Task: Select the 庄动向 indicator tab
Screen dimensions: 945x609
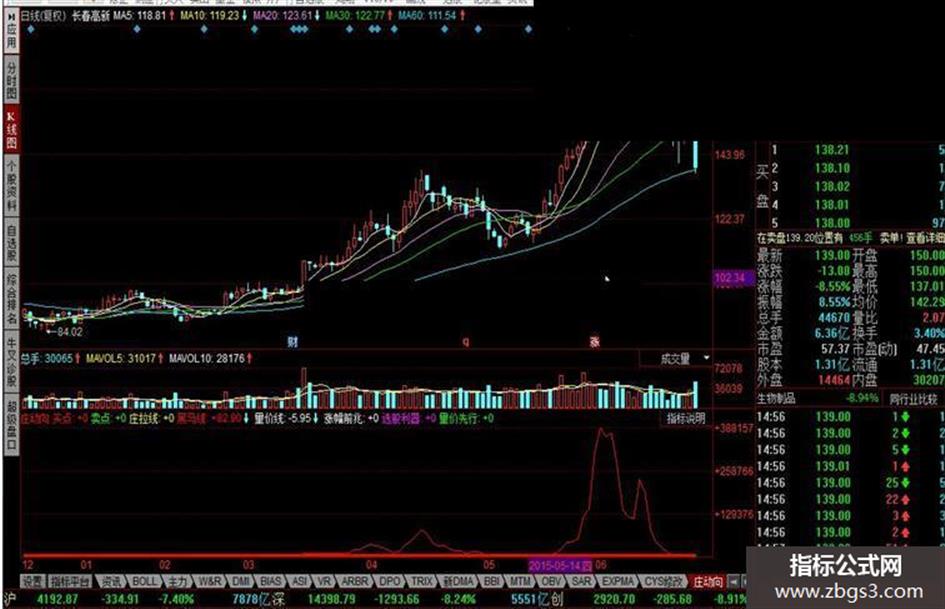Action: pos(708,581)
